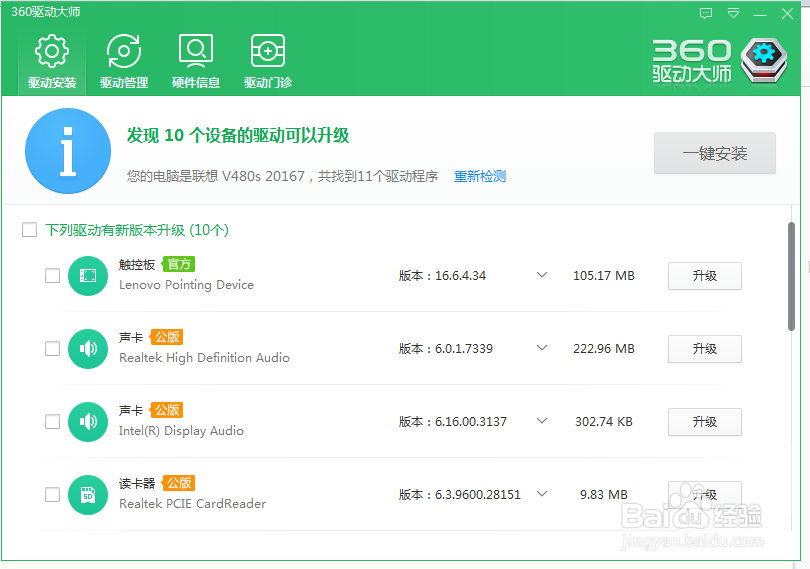Click the blue info circle icon
This screenshot has height=569, width=810.
tap(68, 151)
